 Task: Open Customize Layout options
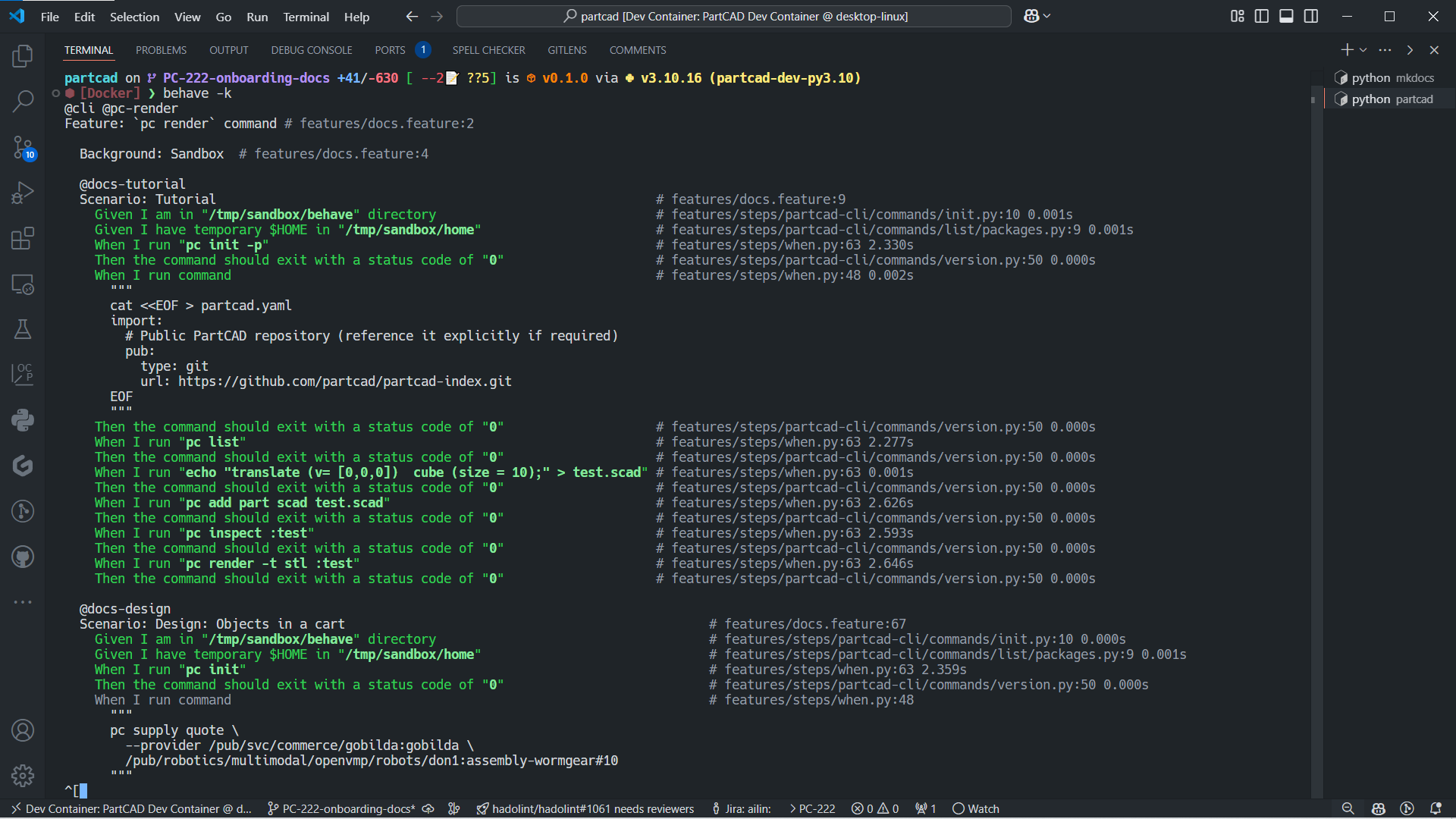coord(1237,16)
